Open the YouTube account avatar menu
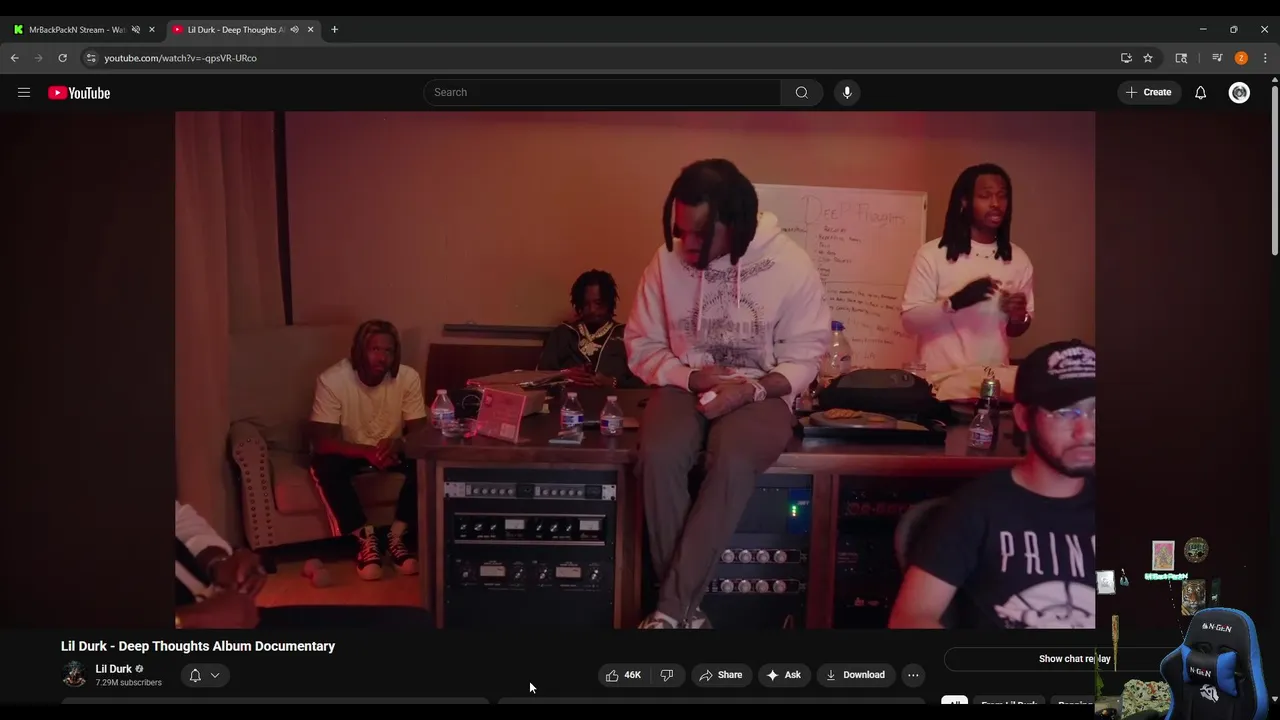The height and width of the screenshot is (720, 1280). pyautogui.click(x=1239, y=92)
